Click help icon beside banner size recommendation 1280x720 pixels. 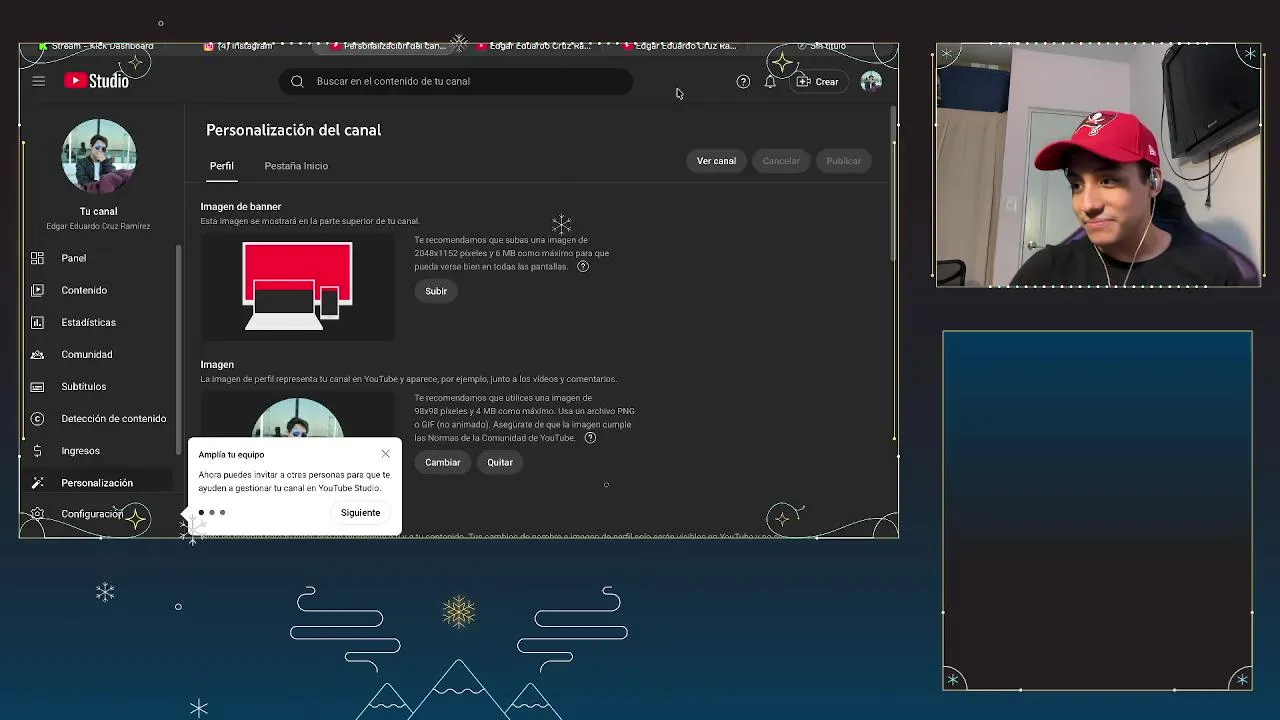tap(583, 266)
